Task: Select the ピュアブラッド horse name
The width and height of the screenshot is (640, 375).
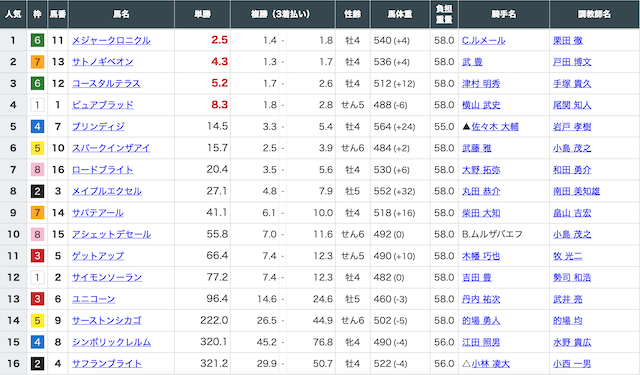Action: pyautogui.click(x=102, y=105)
